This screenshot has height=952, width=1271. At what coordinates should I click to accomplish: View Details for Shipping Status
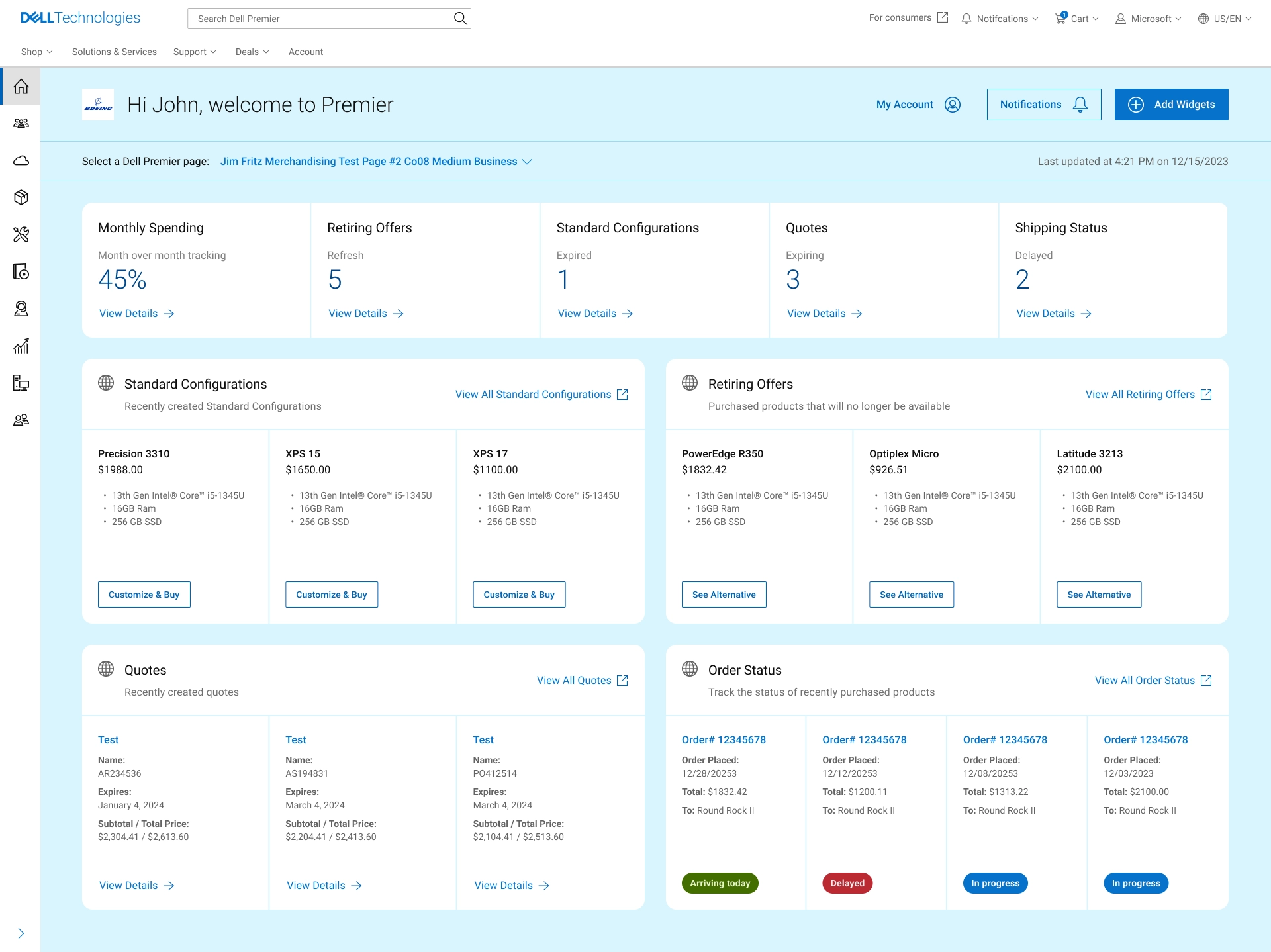click(x=1054, y=314)
